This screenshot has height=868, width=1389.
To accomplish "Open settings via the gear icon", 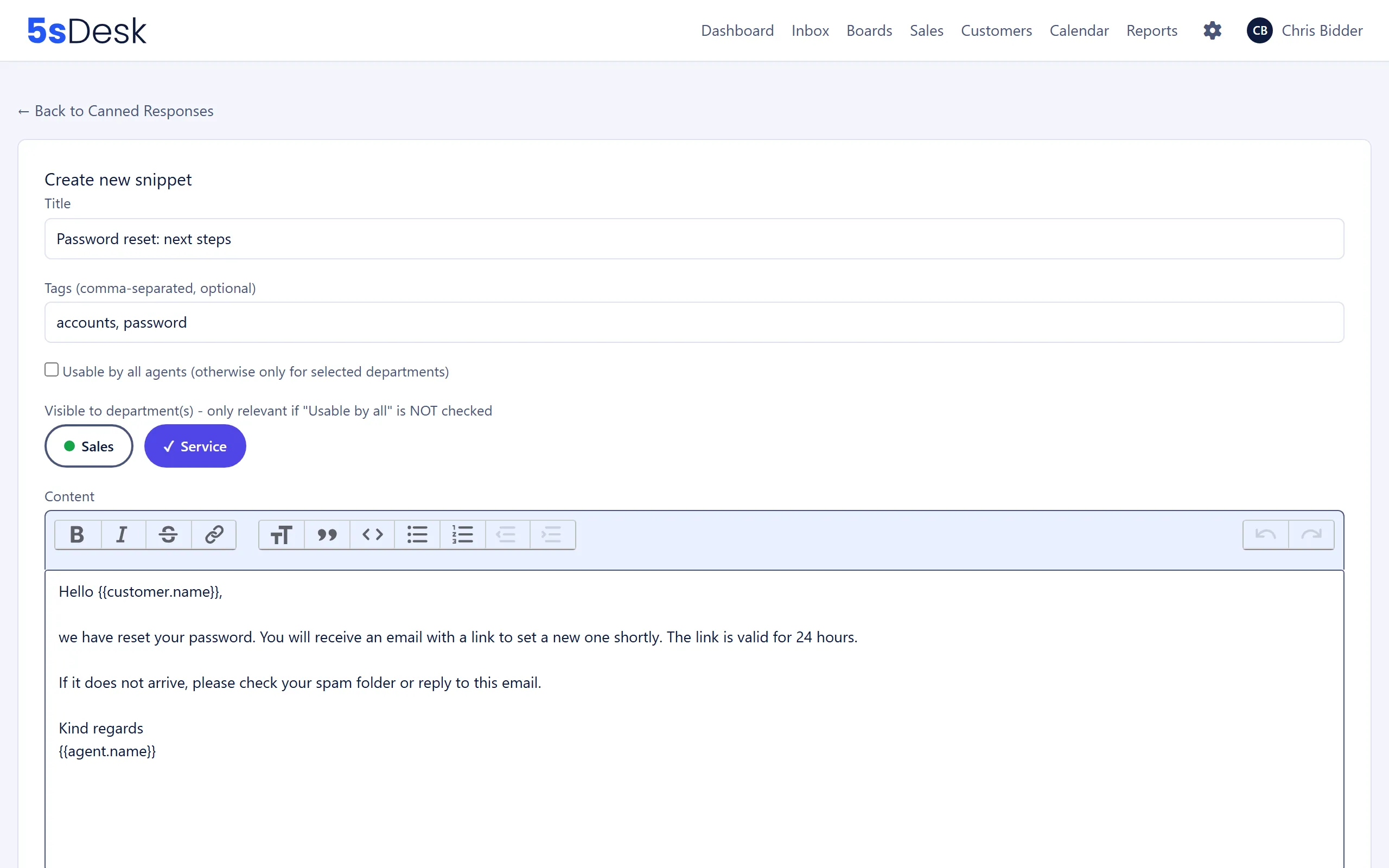I will [1212, 30].
